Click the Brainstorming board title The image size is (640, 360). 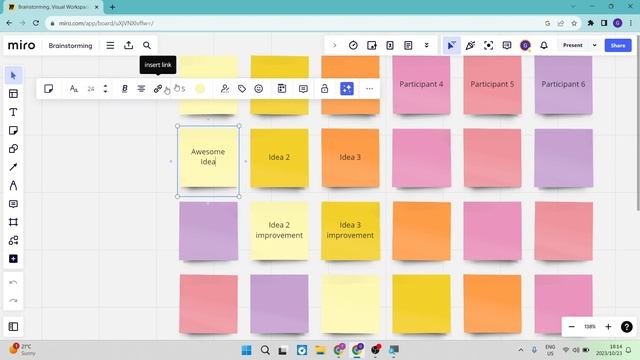(x=70, y=46)
